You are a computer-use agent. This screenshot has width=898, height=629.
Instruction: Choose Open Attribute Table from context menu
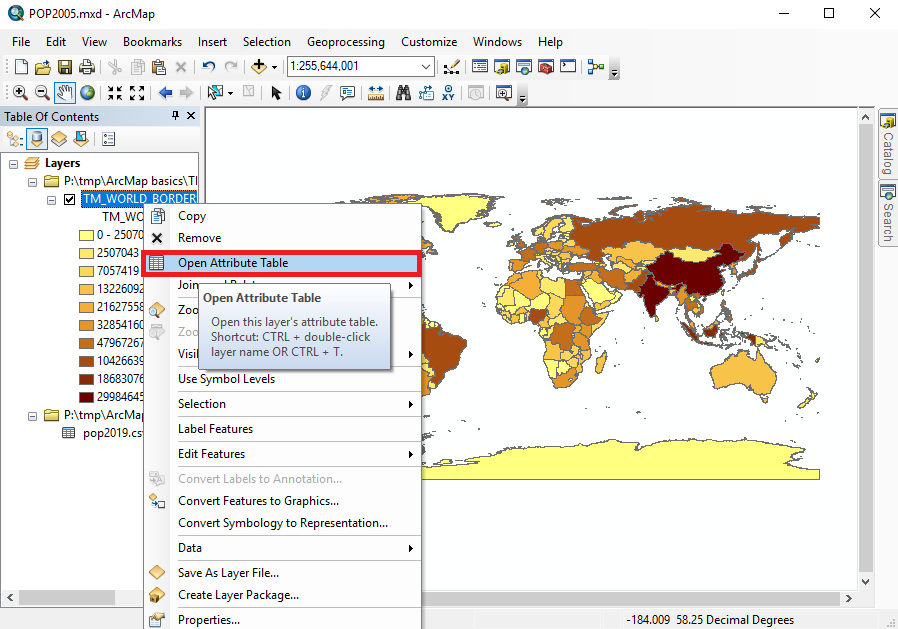233,263
